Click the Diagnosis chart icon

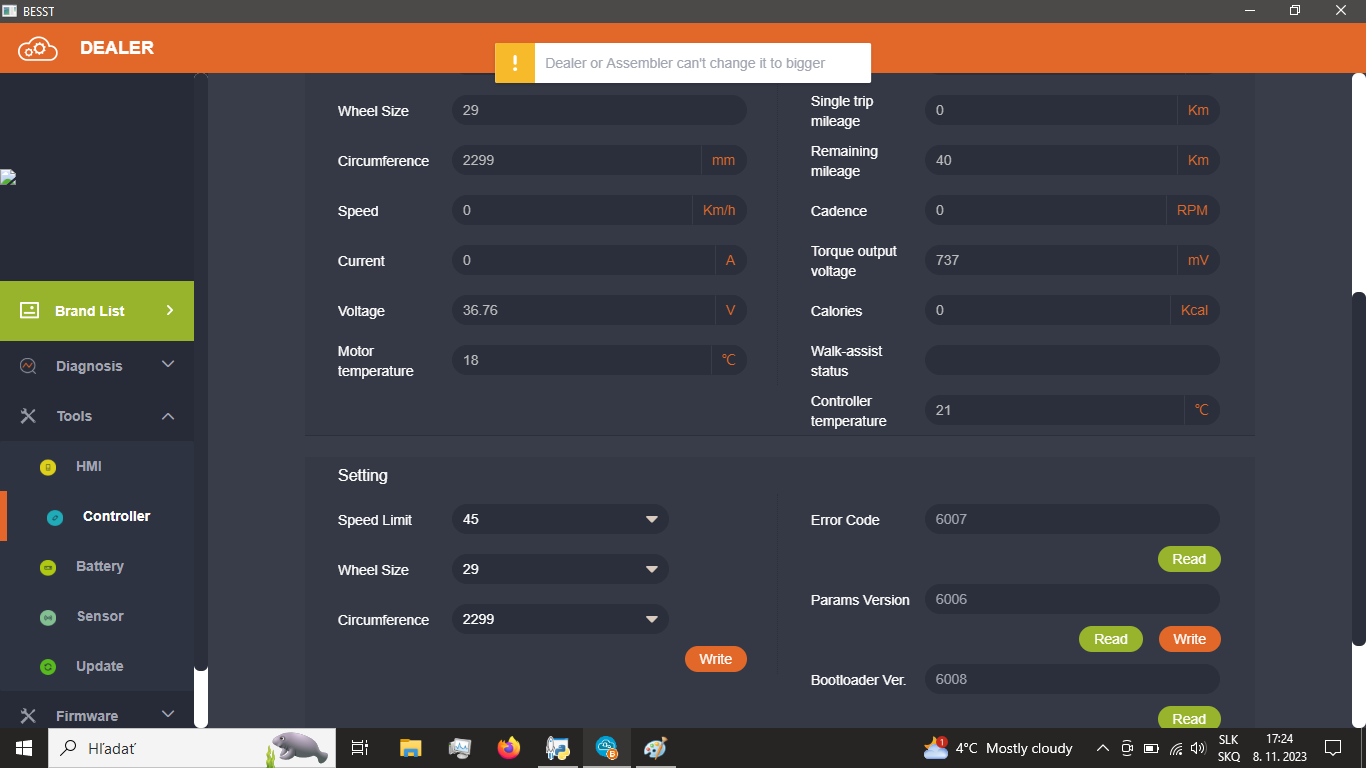[28, 366]
